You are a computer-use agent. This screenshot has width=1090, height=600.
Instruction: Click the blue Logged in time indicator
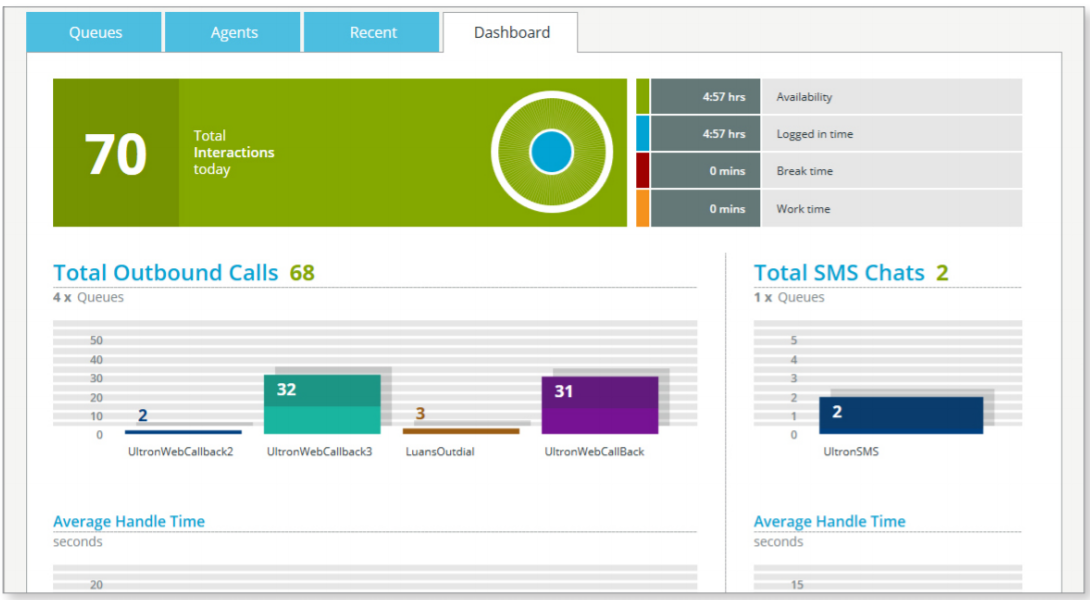pos(641,133)
